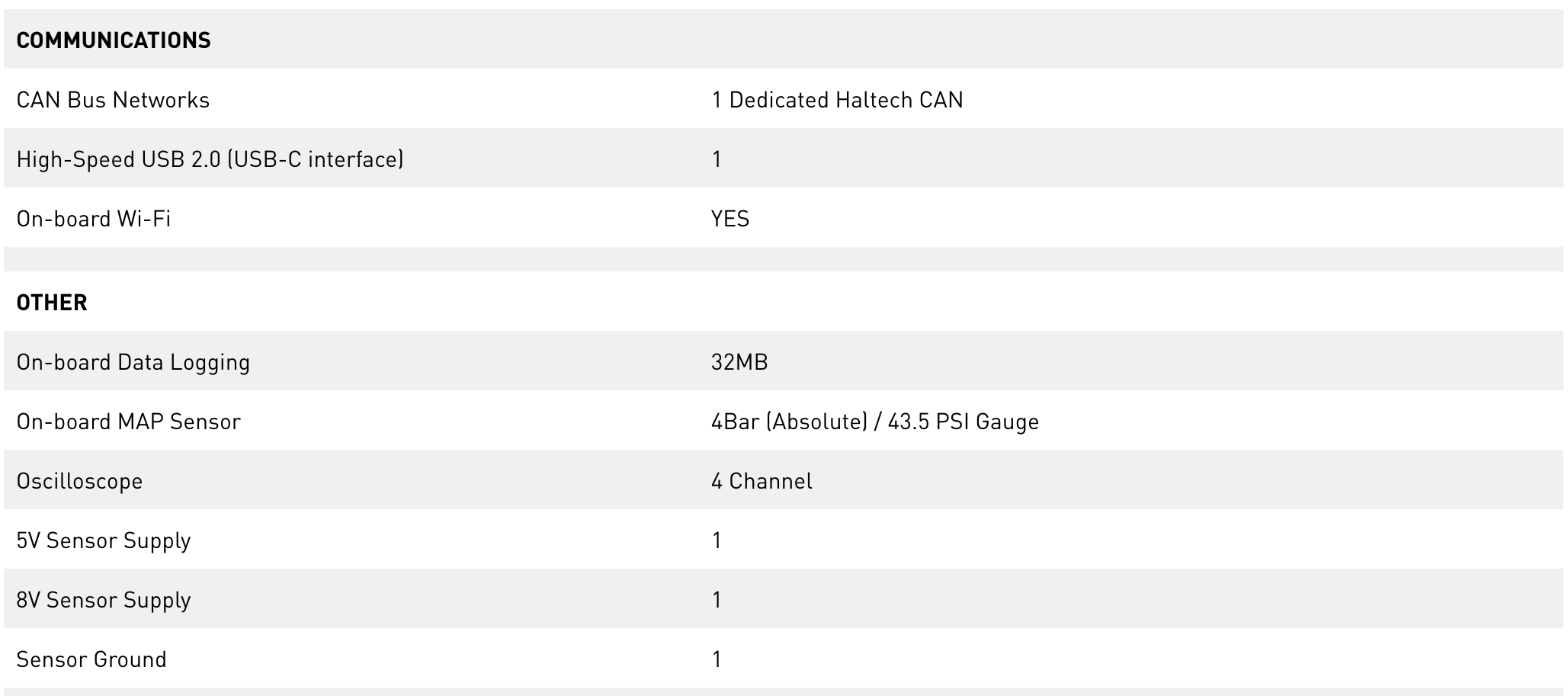Screen dimensions: 1568x696
Task: Click the value 1 in the Sensor Ground row
Action: [717, 659]
